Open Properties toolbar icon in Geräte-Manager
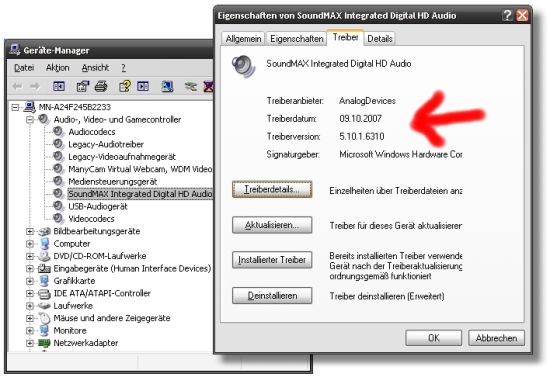The width and height of the screenshot is (550, 377). point(83,86)
